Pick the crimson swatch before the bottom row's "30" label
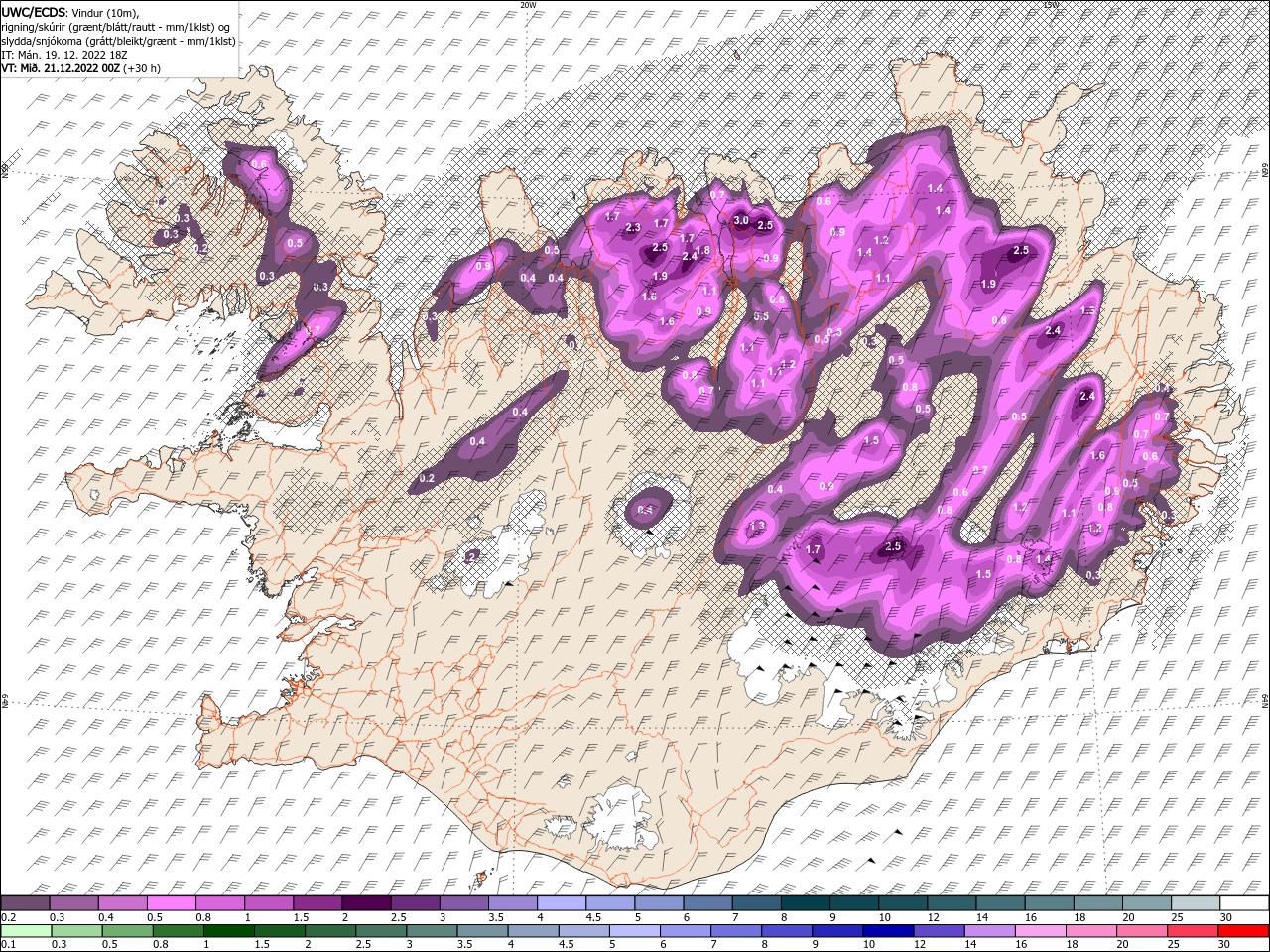The height and width of the screenshot is (952, 1270). pyautogui.click(x=1195, y=931)
